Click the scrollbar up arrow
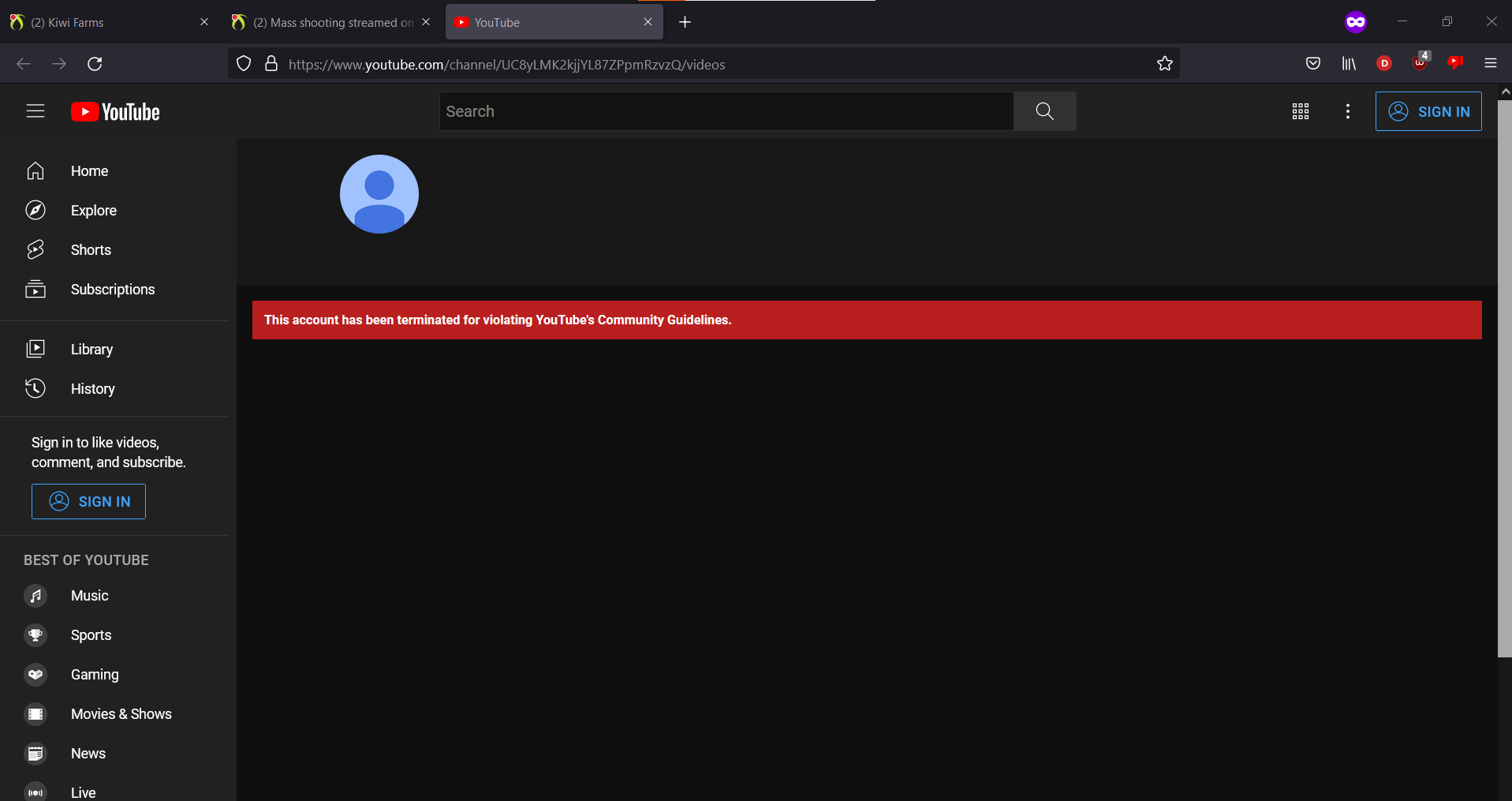The width and height of the screenshot is (1512, 801). point(1505,92)
